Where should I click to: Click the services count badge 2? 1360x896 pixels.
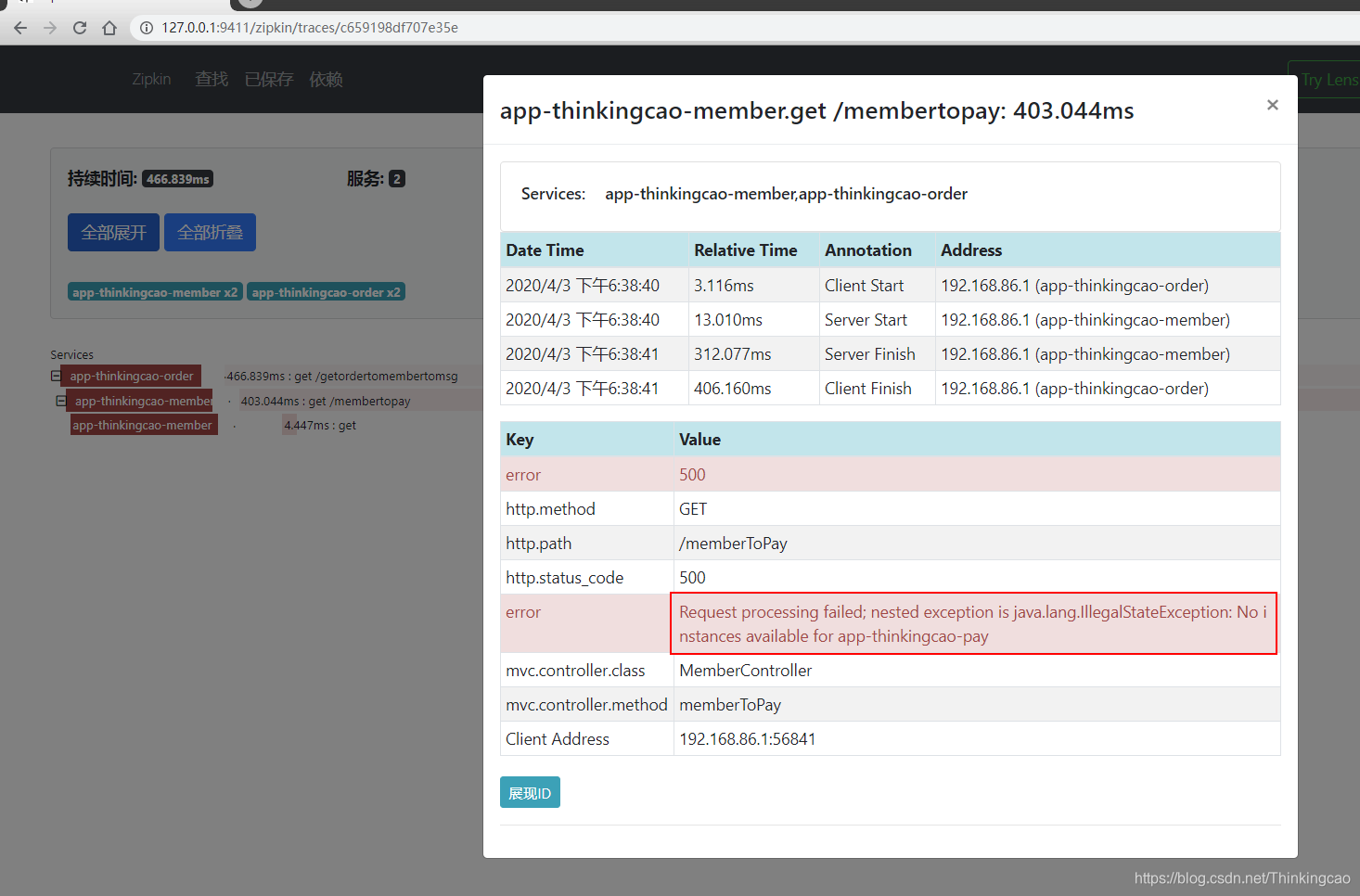pyautogui.click(x=397, y=179)
